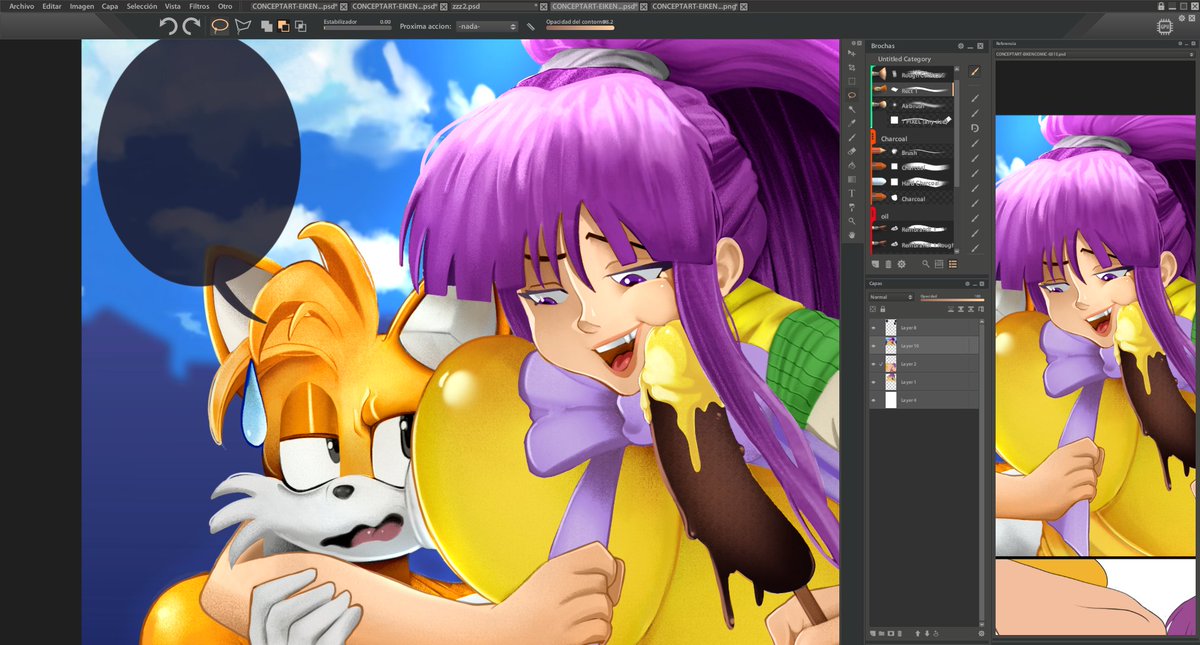This screenshot has width=1200, height=645.
Task: Click the redo arrow in the toolbar
Action: [191, 26]
